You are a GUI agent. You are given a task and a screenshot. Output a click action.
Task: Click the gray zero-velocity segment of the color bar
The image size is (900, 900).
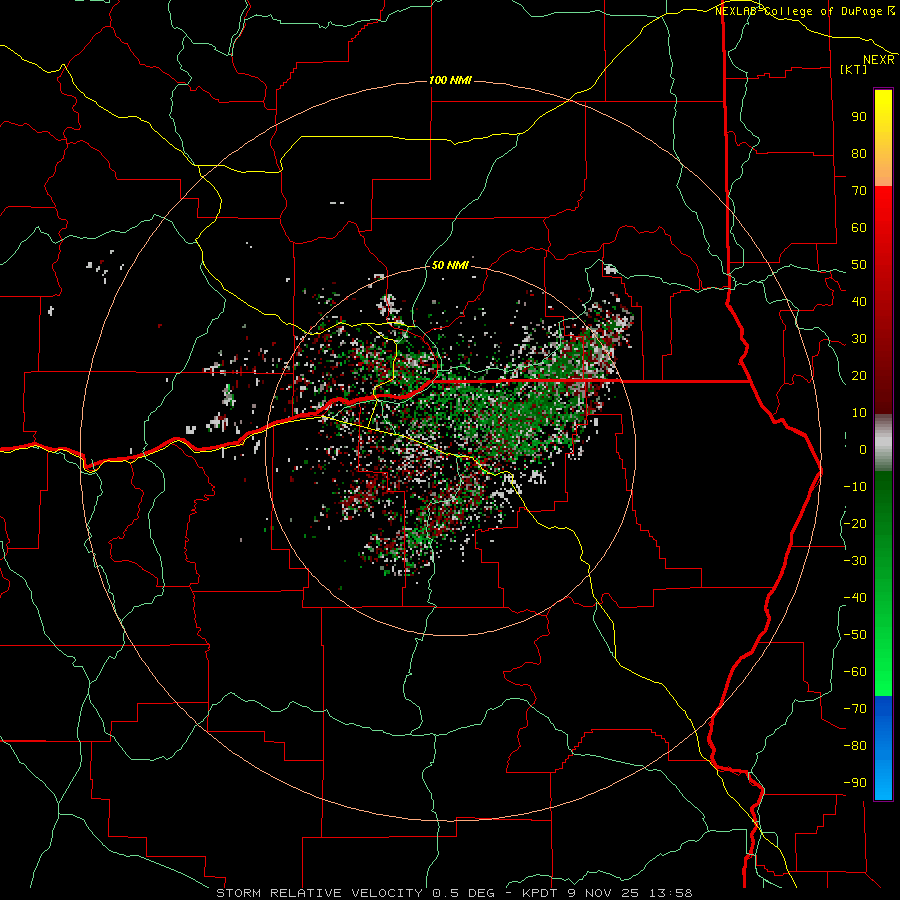tap(883, 442)
